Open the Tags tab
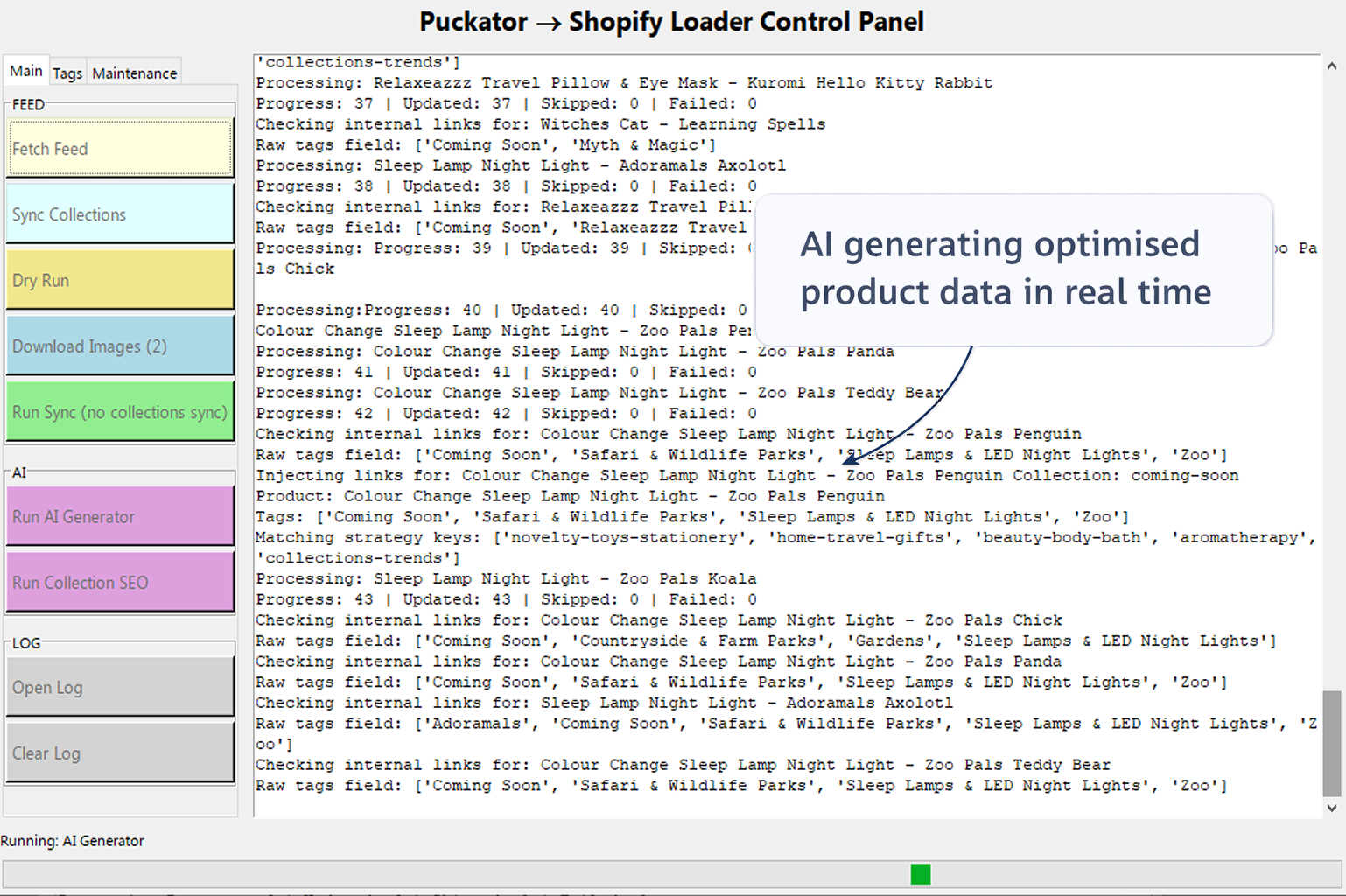 [67, 73]
